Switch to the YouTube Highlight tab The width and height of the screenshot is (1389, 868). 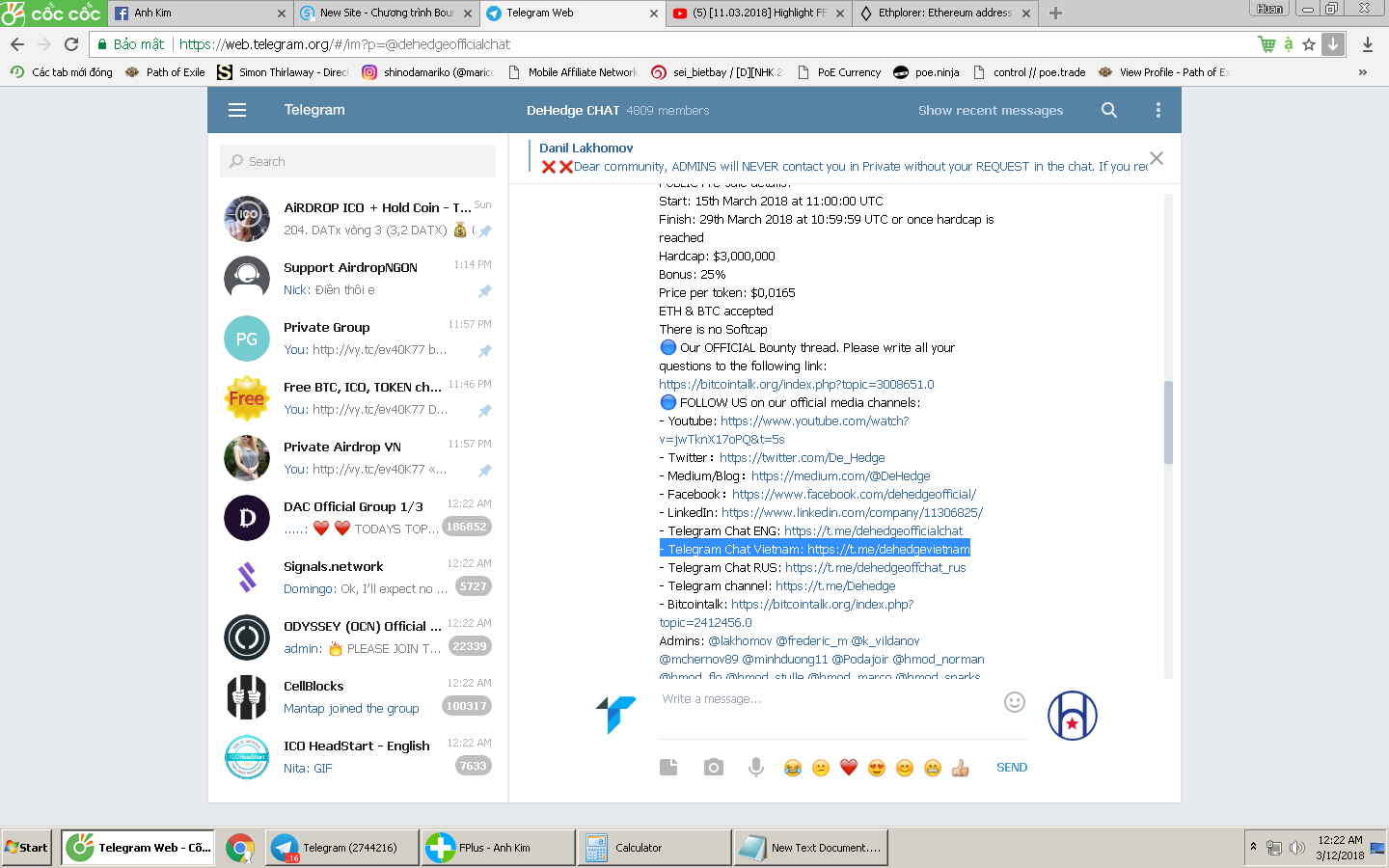(x=757, y=14)
